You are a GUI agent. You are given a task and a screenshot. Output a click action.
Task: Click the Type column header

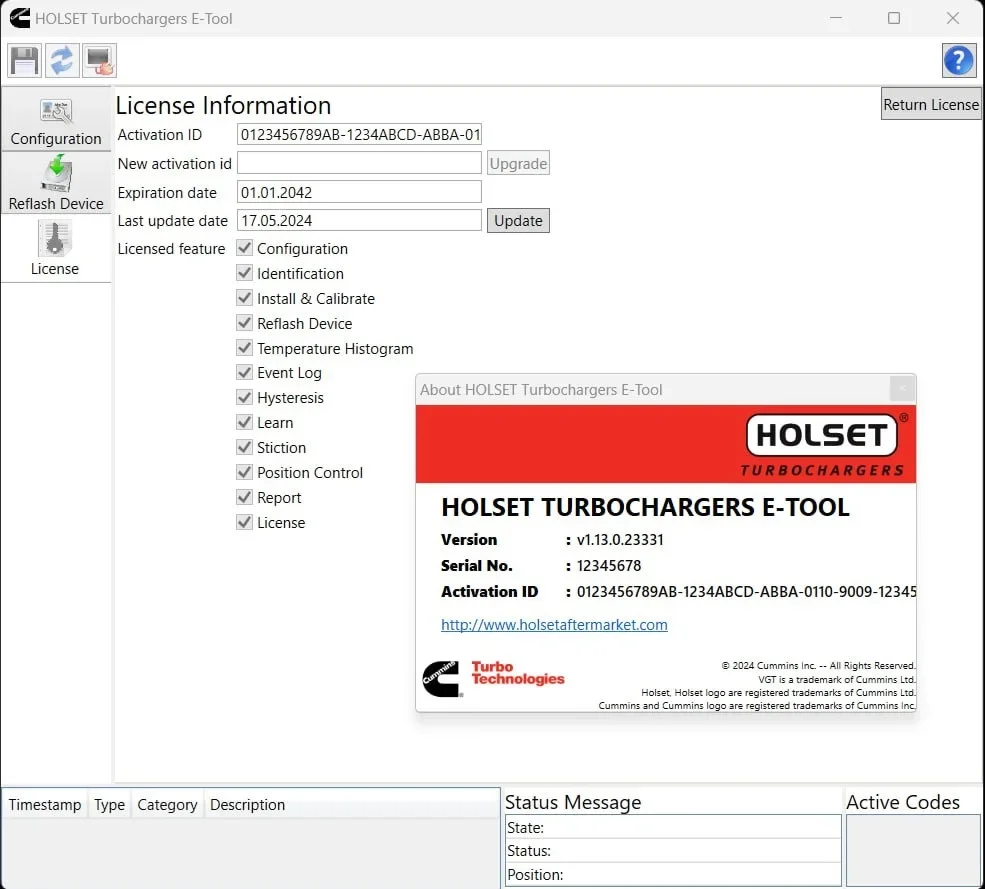pyautogui.click(x=109, y=805)
